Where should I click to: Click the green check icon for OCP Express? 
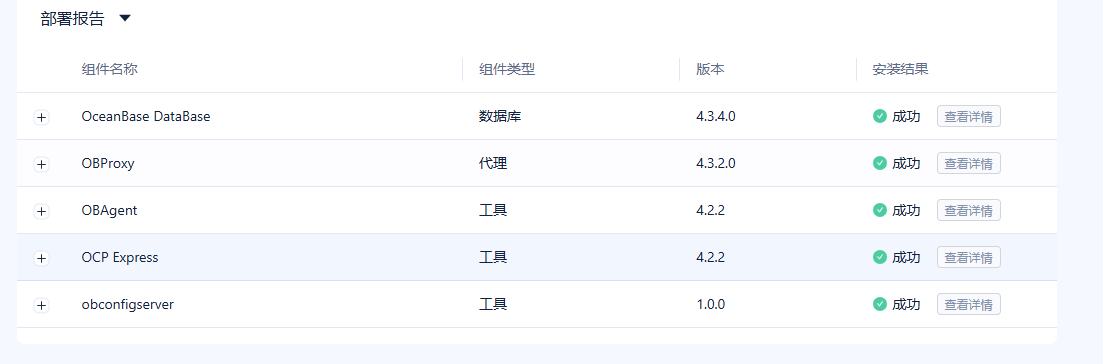pos(879,257)
